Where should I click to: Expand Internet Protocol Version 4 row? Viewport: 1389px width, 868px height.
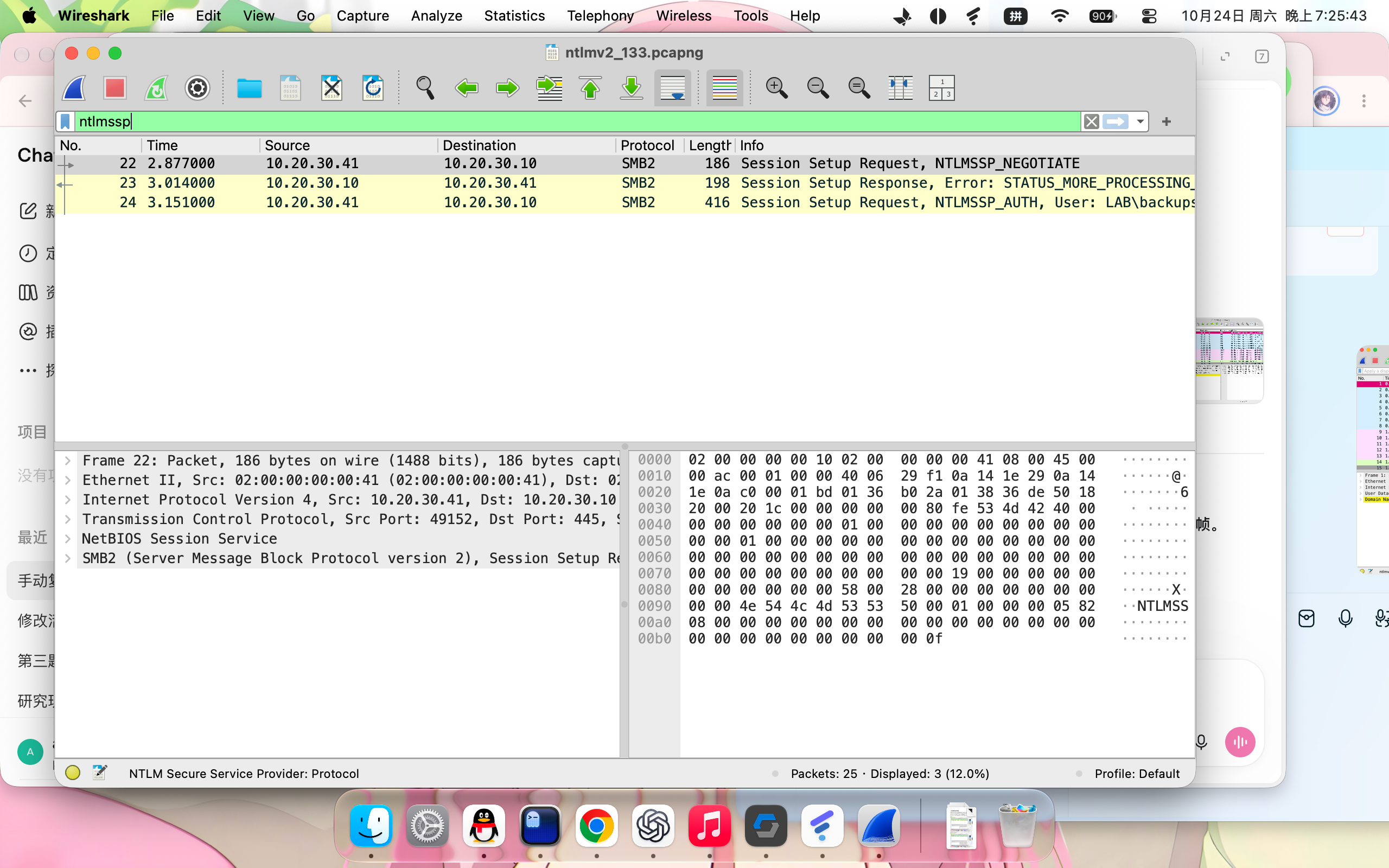(x=68, y=500)
